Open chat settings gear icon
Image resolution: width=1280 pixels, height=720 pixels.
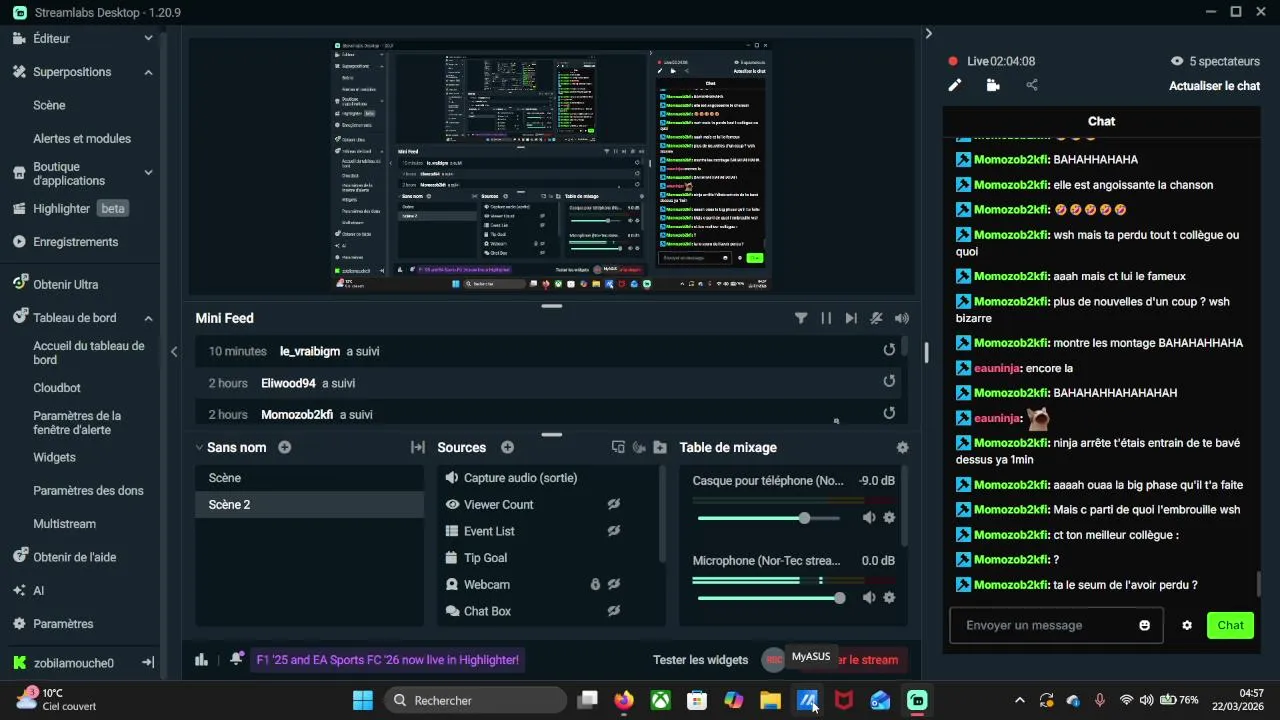(x=1187, y=625)
